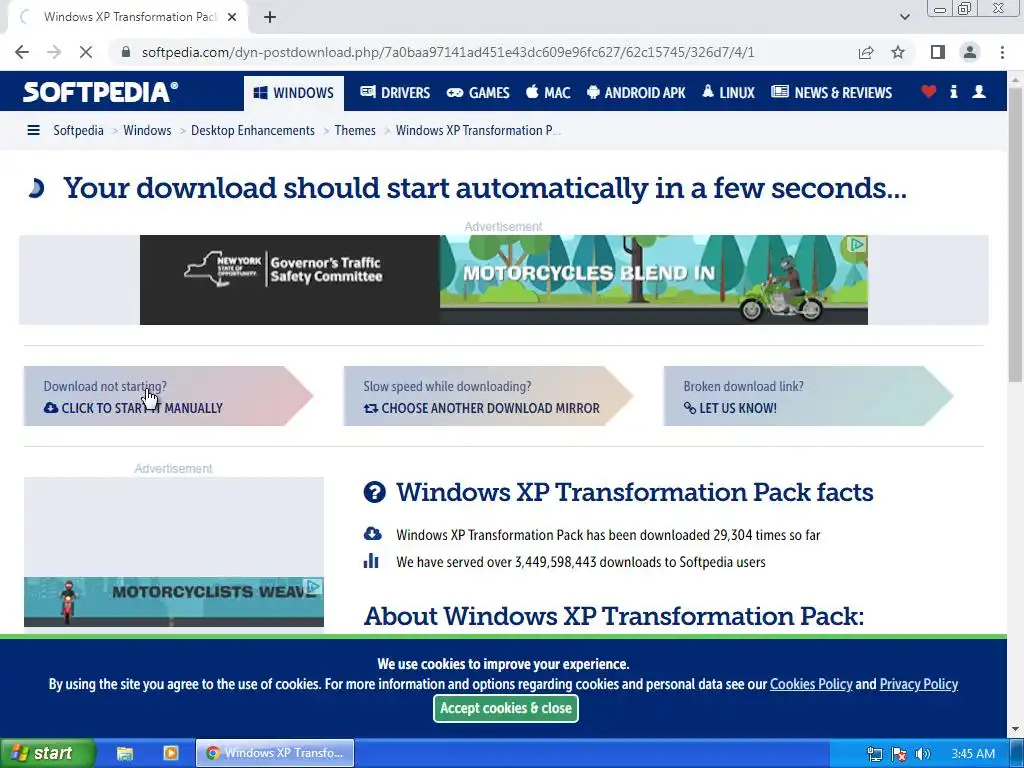The width and height of the screenshot is (1024, 768).
Task: Click the address bar URL
Action: (x=448, y=52)
